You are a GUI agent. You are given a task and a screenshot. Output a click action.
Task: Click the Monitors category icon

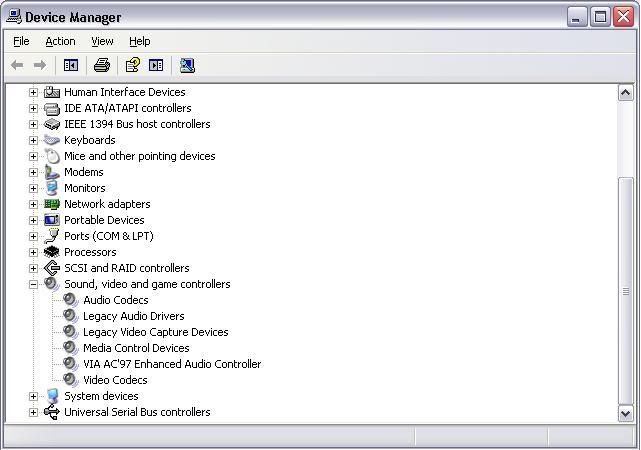tap(52, 188)
